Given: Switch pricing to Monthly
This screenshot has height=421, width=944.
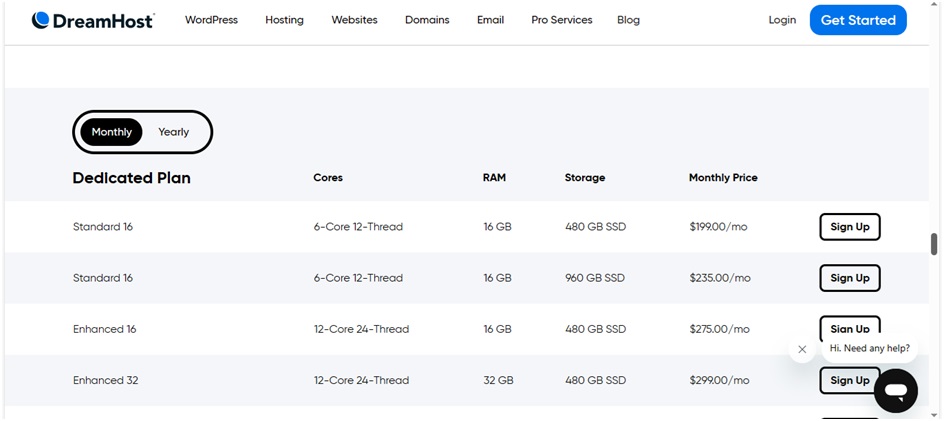Looking at the screenshot, I should pos(112,132).
